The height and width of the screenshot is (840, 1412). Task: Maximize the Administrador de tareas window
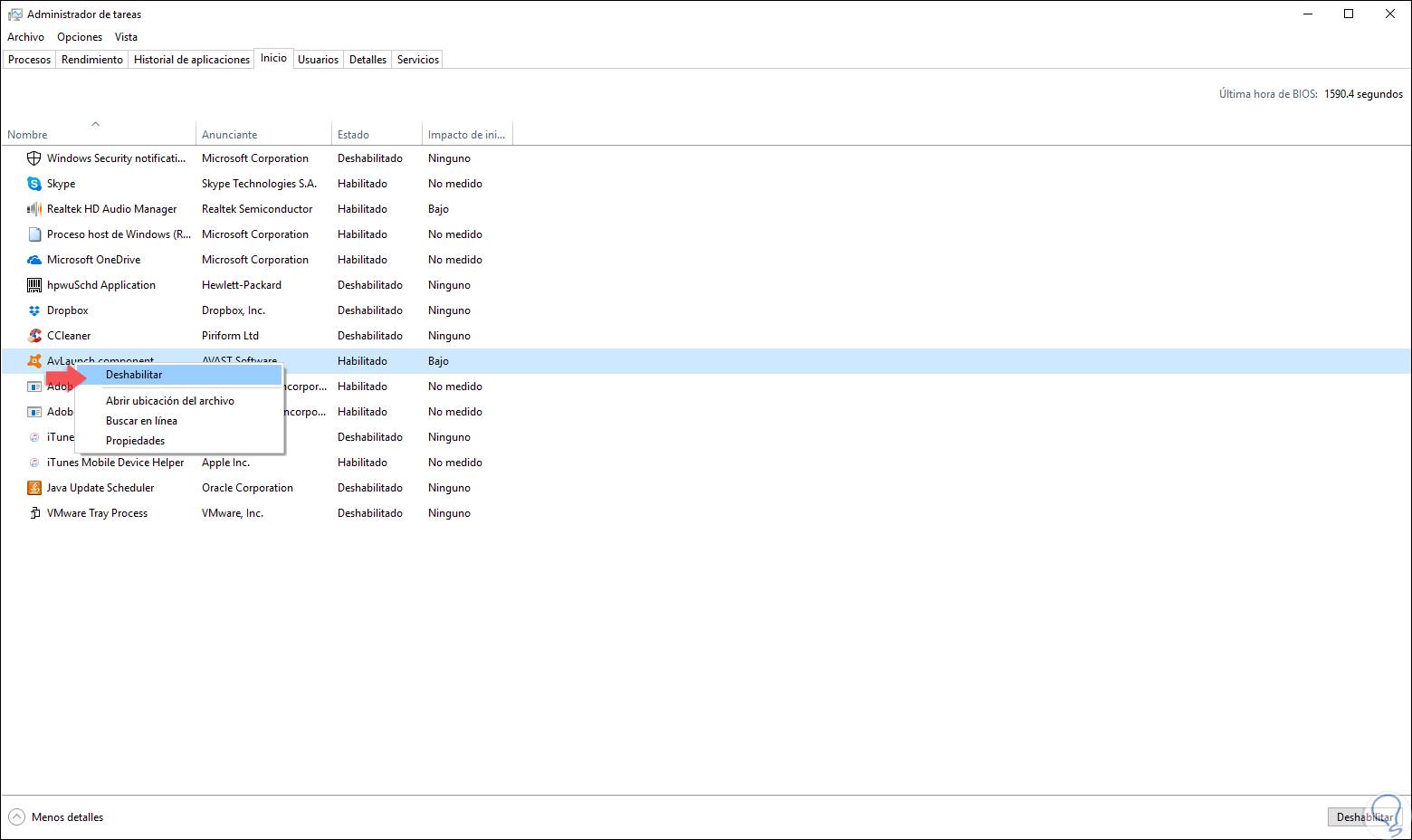(x=1349, y=14)
